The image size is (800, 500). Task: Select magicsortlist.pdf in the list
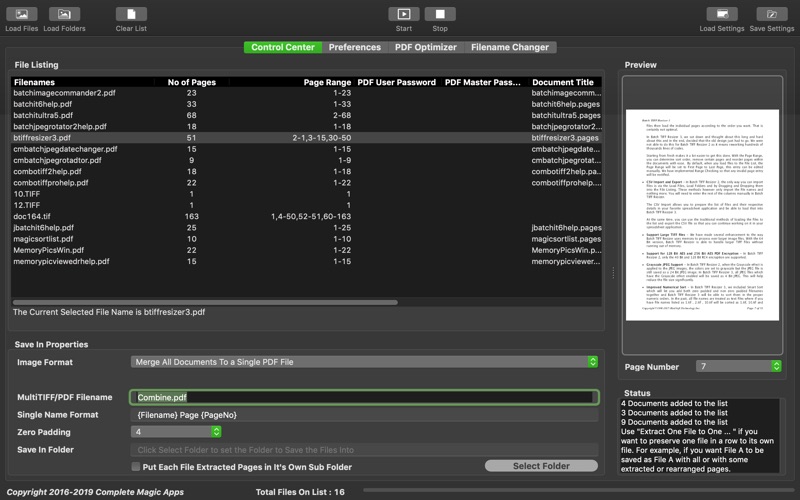(x=306, y=239)
